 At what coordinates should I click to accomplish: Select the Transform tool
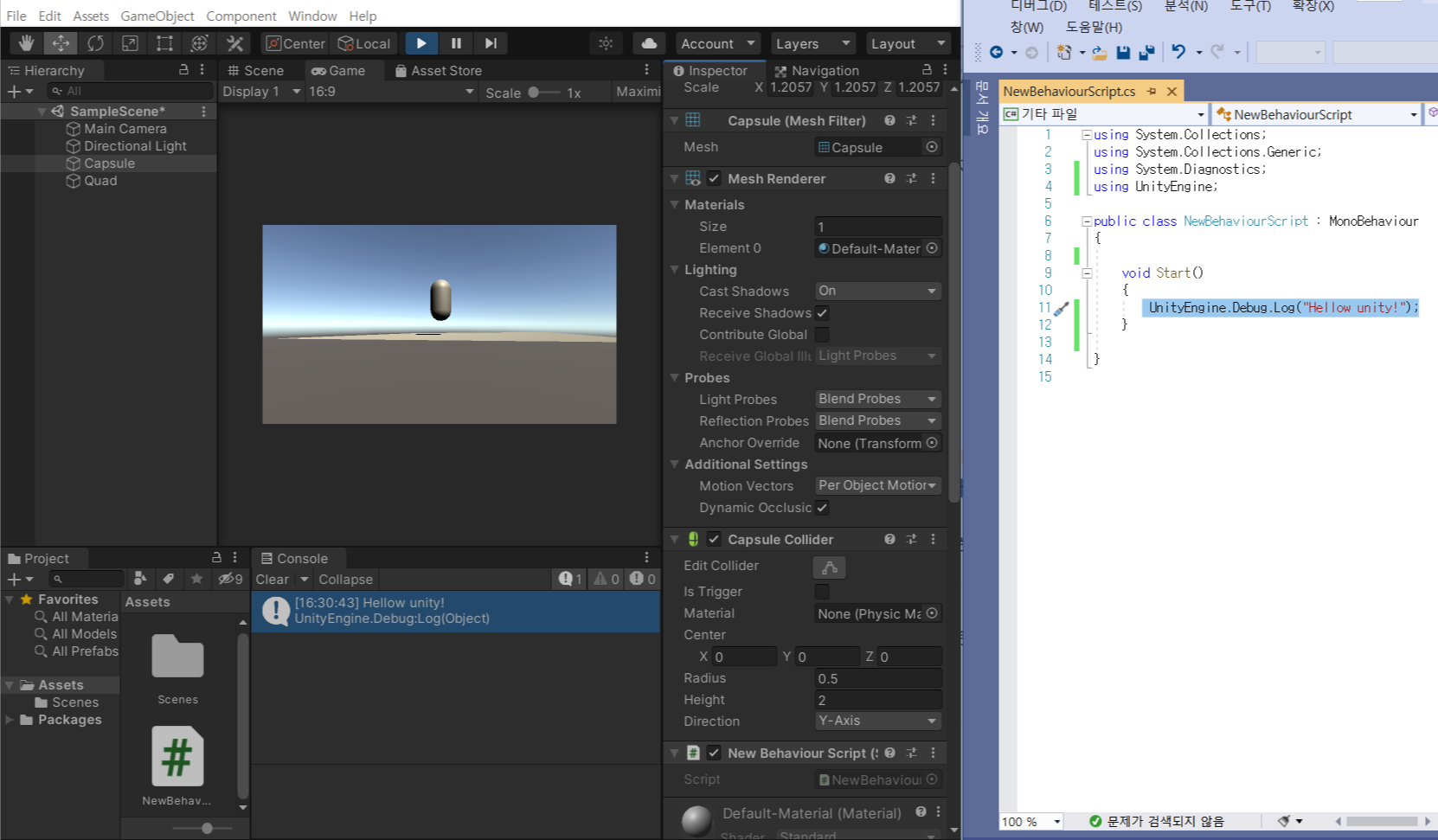[199, 43]
